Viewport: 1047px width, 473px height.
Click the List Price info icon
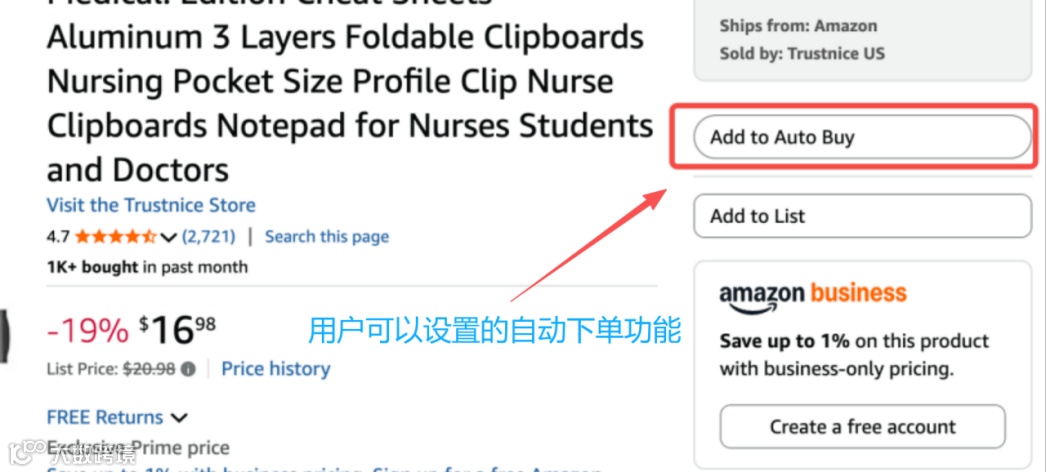(x=189, y=369)
